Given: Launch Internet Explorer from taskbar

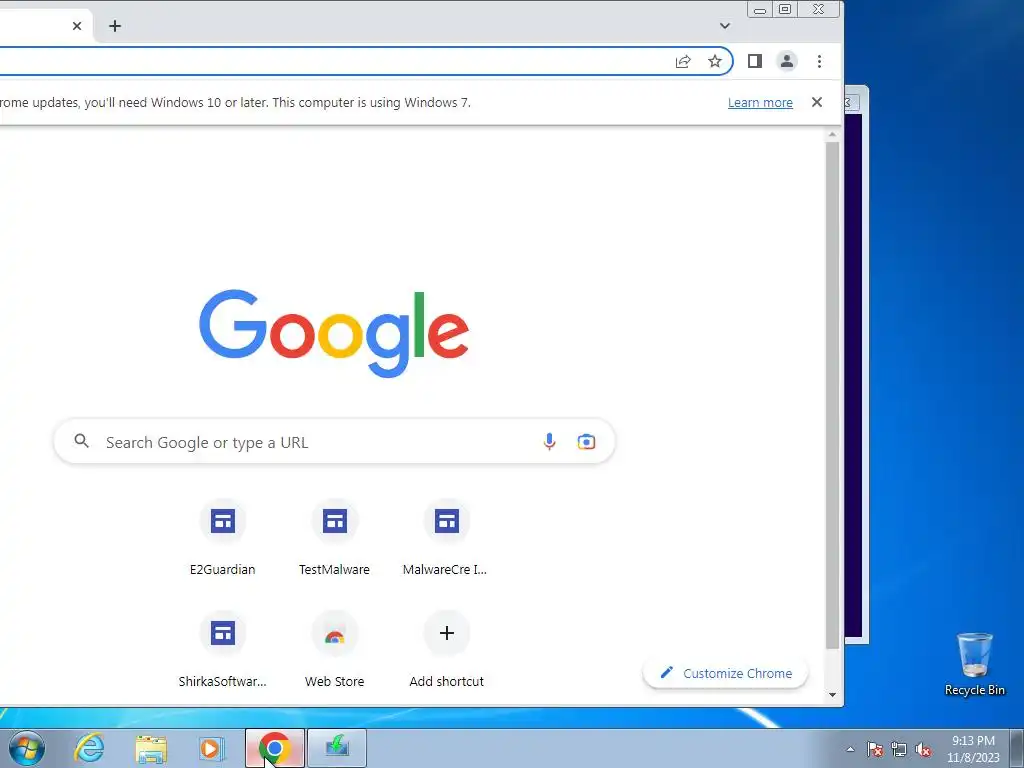Looking at the screenshot, I should point(89,748).
